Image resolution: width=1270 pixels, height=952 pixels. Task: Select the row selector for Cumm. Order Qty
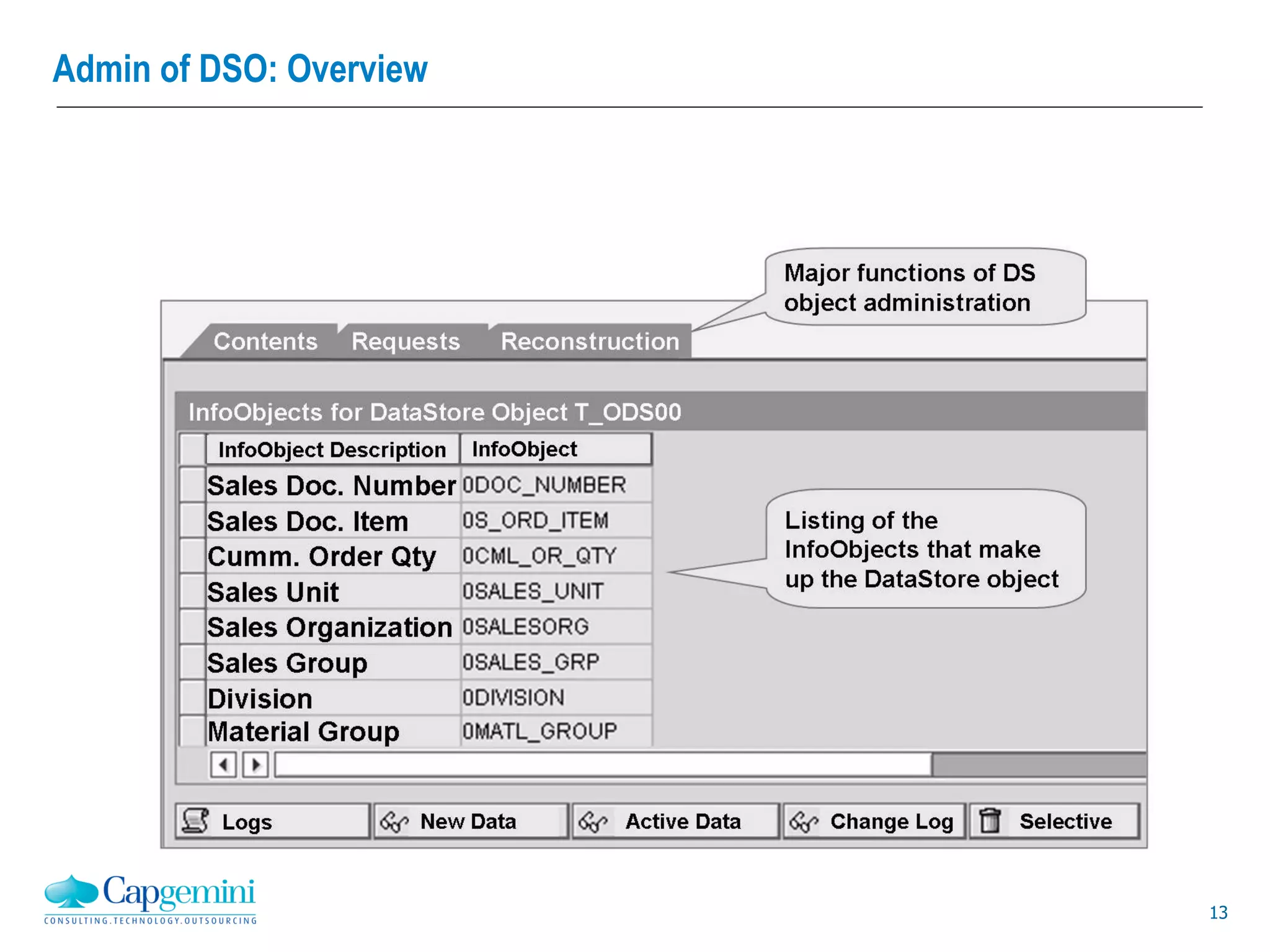pyautogui.click(x=192, y=556)
